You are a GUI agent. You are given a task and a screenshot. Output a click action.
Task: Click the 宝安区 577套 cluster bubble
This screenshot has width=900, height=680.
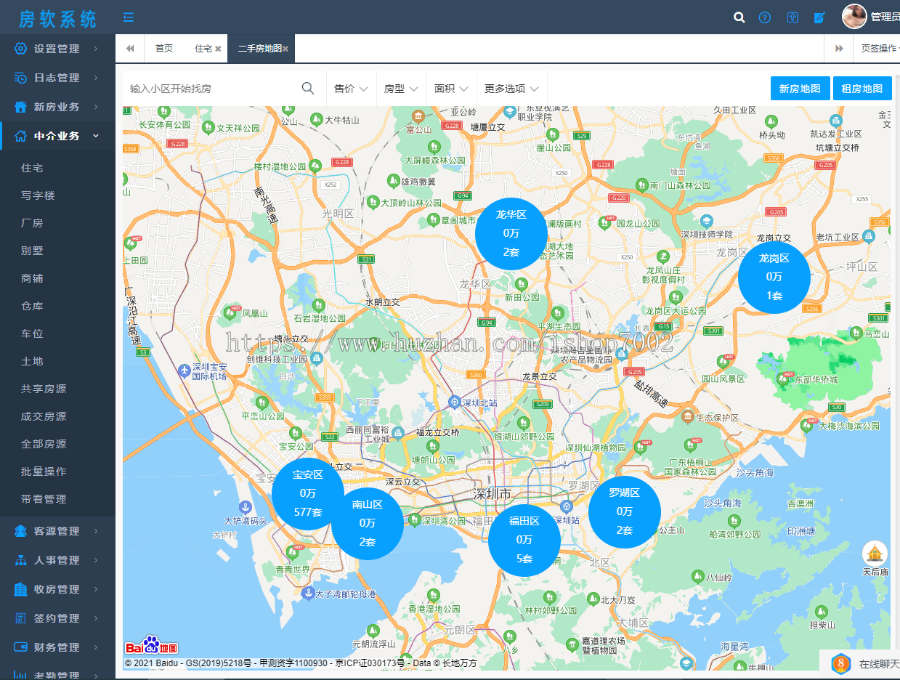(308, 494)
